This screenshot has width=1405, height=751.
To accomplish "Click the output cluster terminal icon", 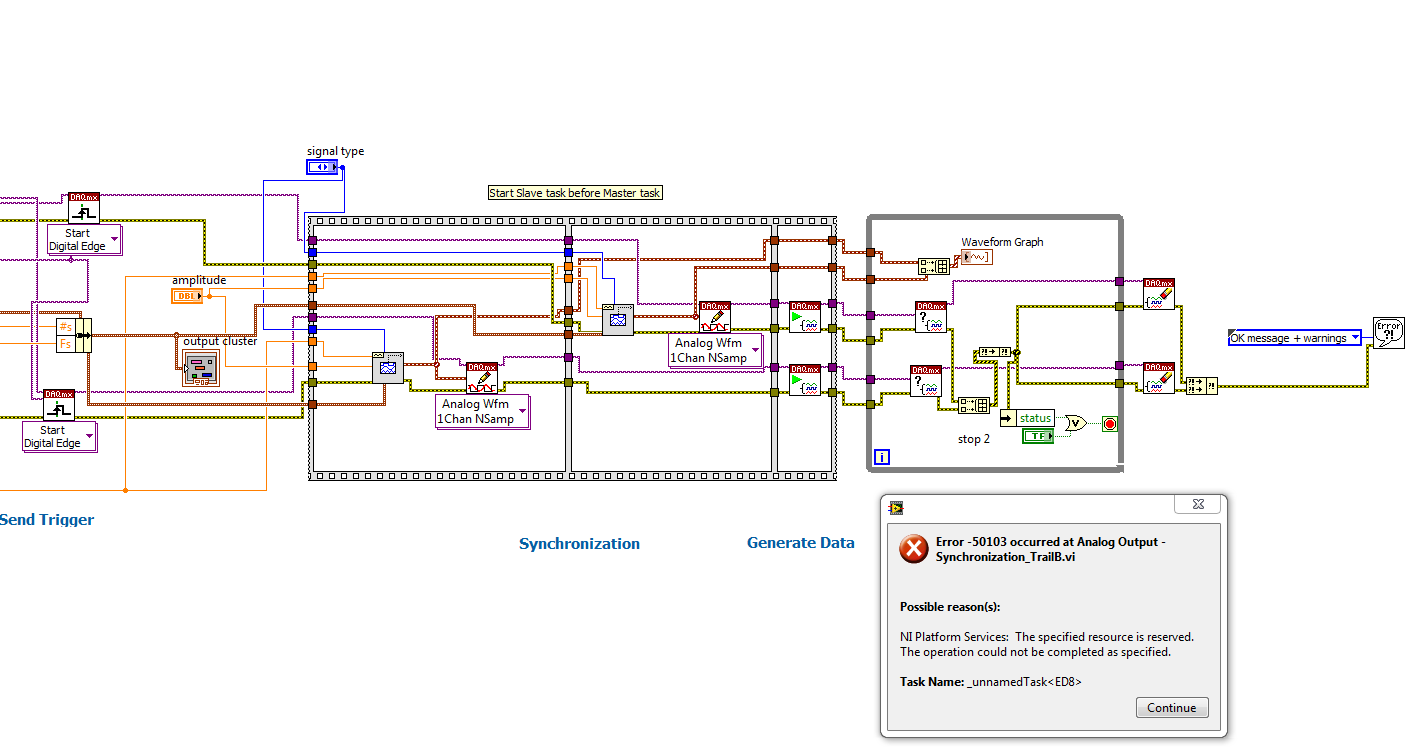I will [200, 368].
